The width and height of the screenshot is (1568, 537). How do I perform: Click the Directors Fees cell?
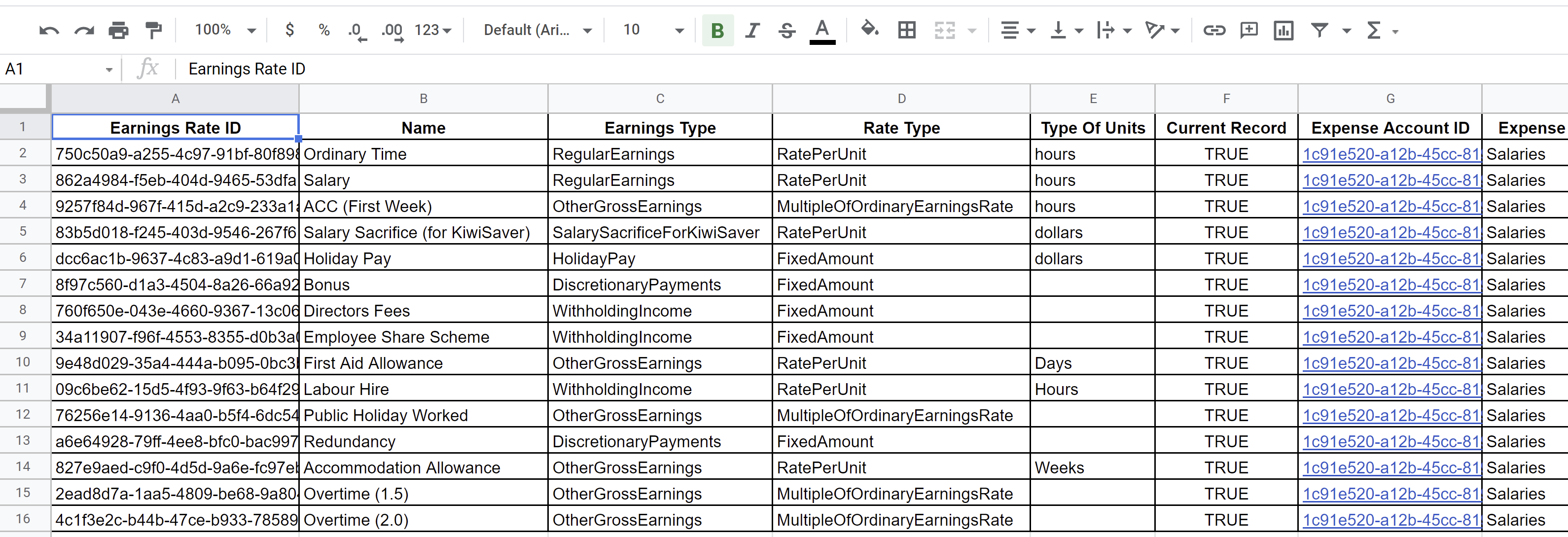point(424,311)
